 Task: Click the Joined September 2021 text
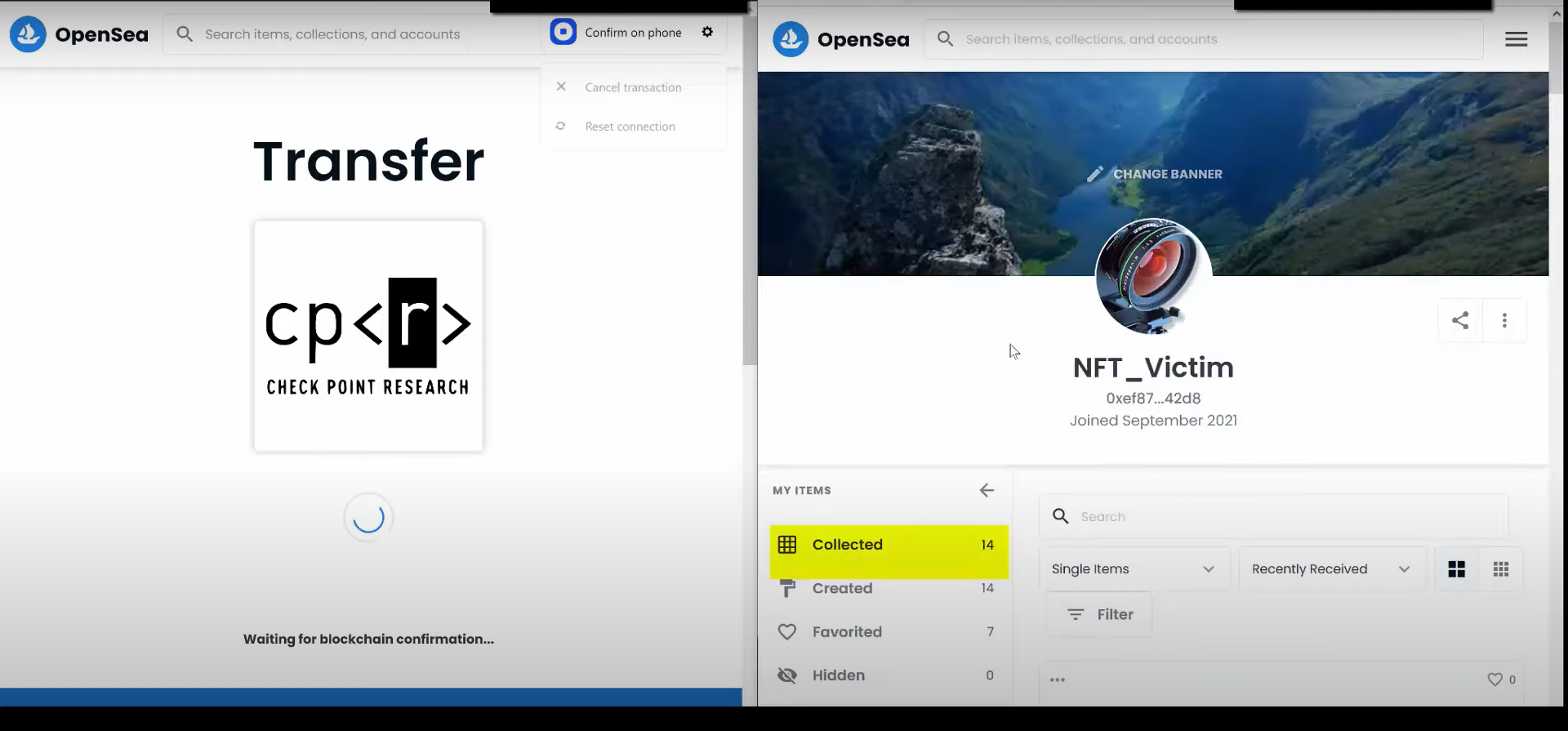(x=1153, y=420)
